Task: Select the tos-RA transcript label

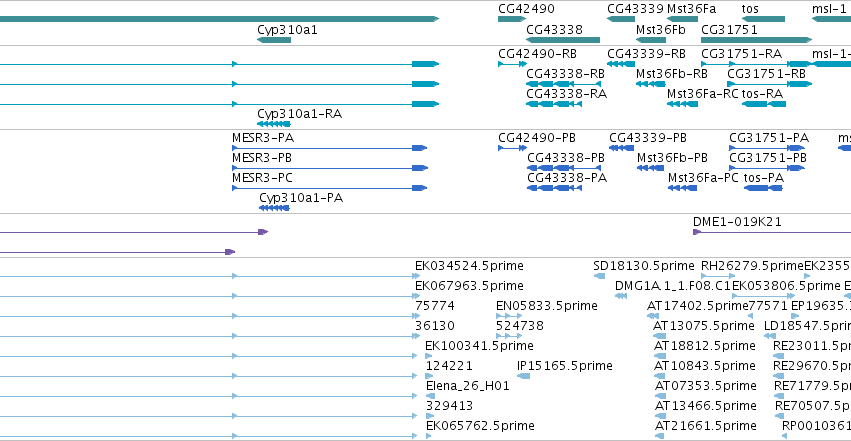Action: (x=762, y=94)
